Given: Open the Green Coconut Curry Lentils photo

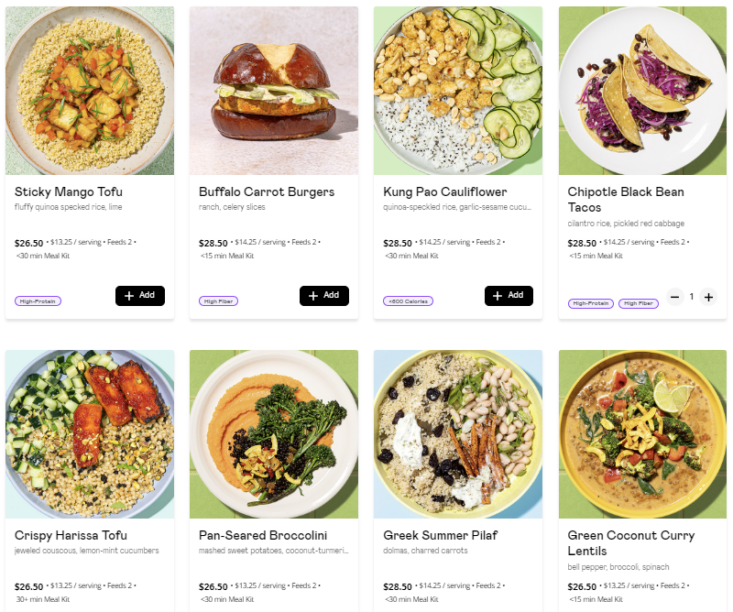Looking at the screenshot, I should click(643, 434).
